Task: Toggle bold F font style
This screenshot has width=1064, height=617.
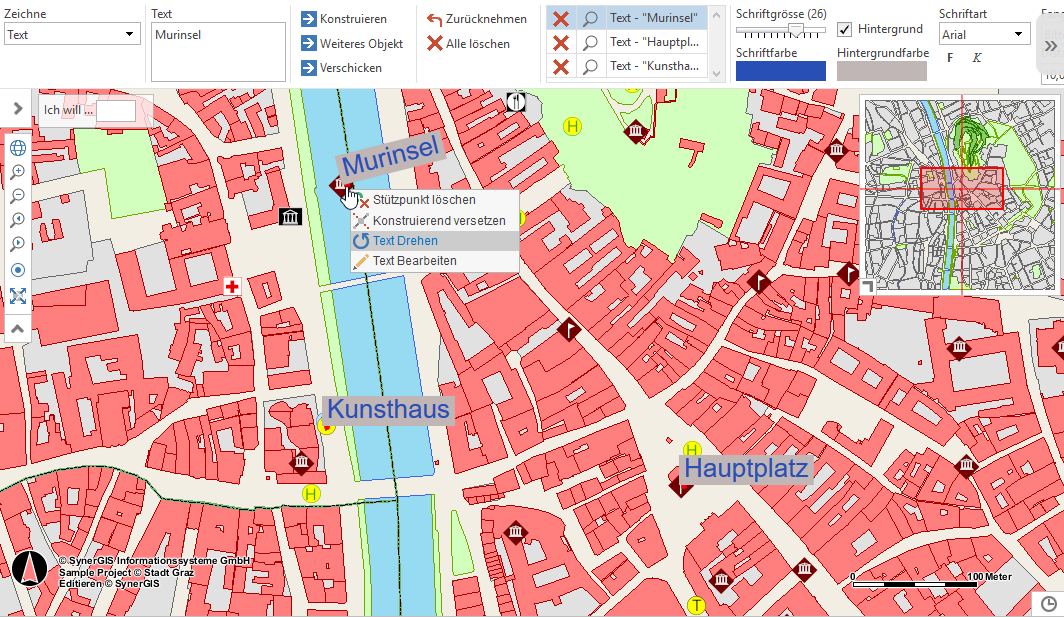Action: [x=951, y=58]
